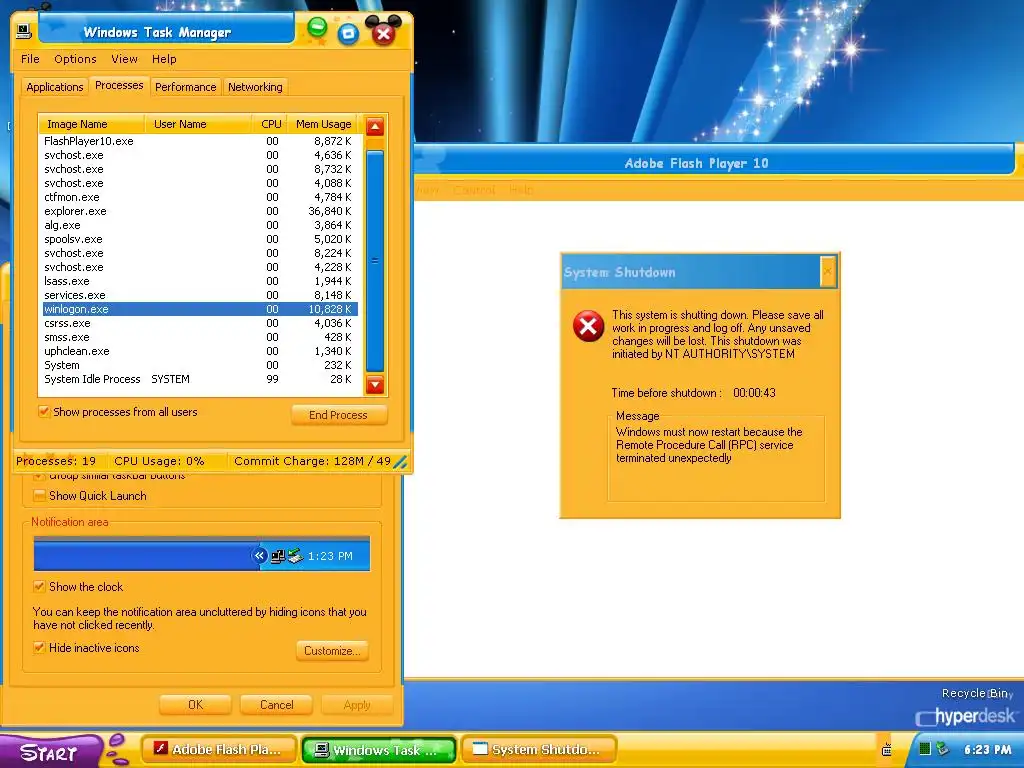1024x768 pixels.
Task: Select lsass.exe process row
Action: 199,281
